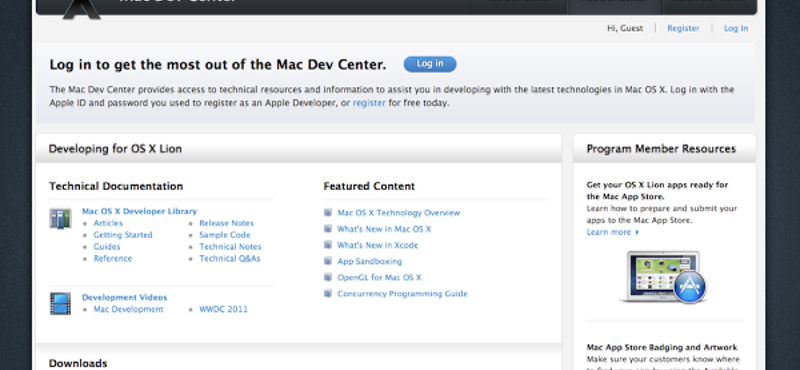Open OpenGL for Mac OS X link
The image size is (800, 370).
pos(379,278)
